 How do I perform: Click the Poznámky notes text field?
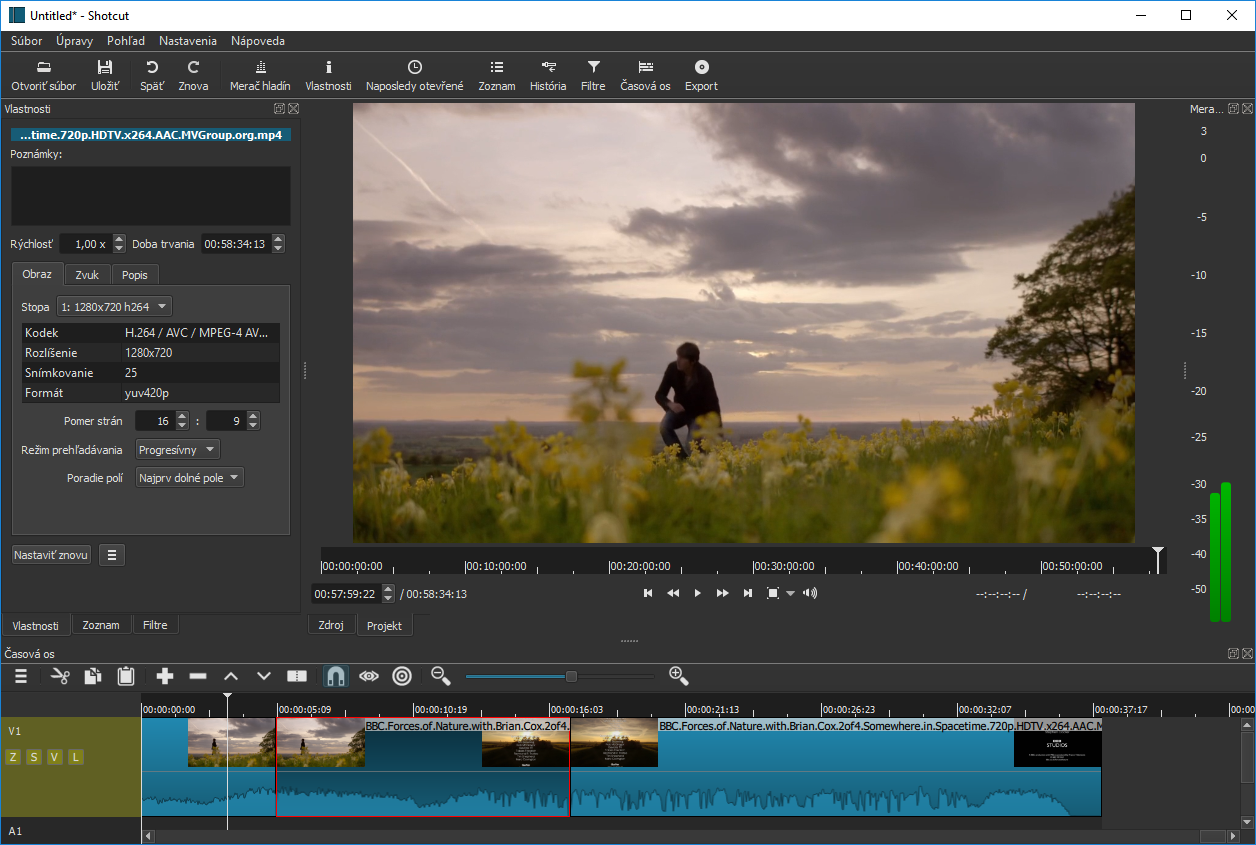tap(150, 196)
